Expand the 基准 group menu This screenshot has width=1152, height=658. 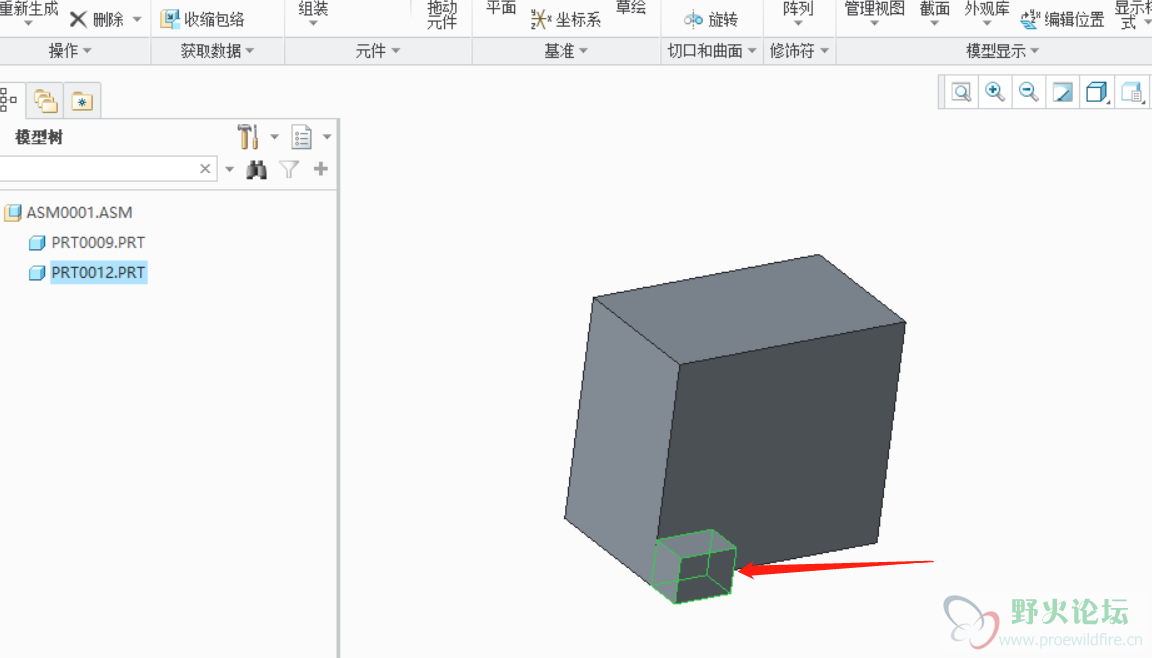click(x=566, y=51)
